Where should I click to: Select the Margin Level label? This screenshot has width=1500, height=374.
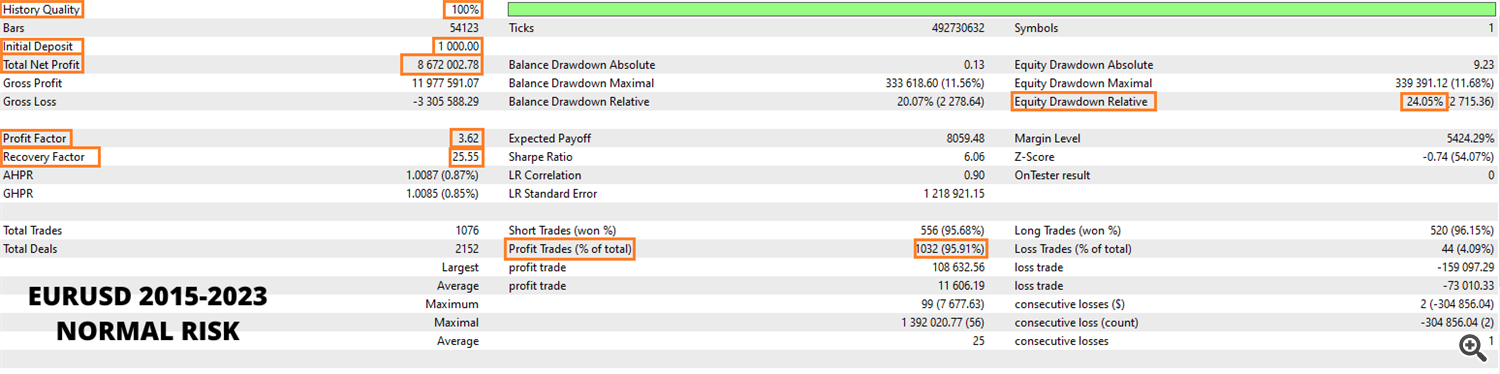pos(1049,139)
